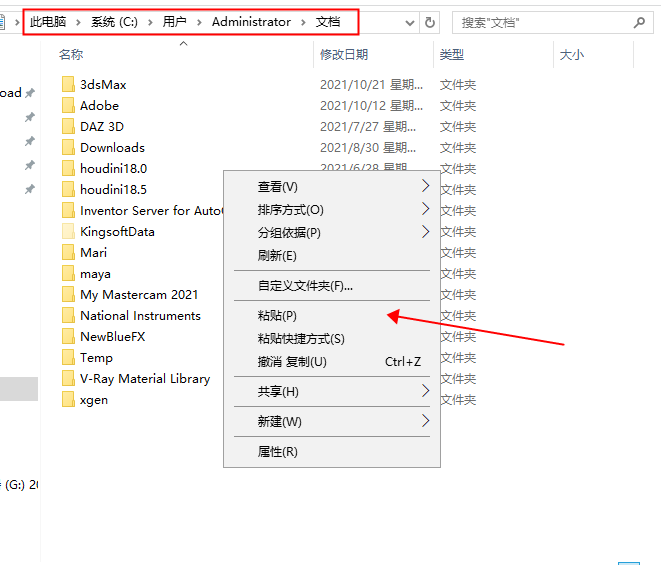
Task: Click the Adobe folder icon
Action: click(68, 106)
